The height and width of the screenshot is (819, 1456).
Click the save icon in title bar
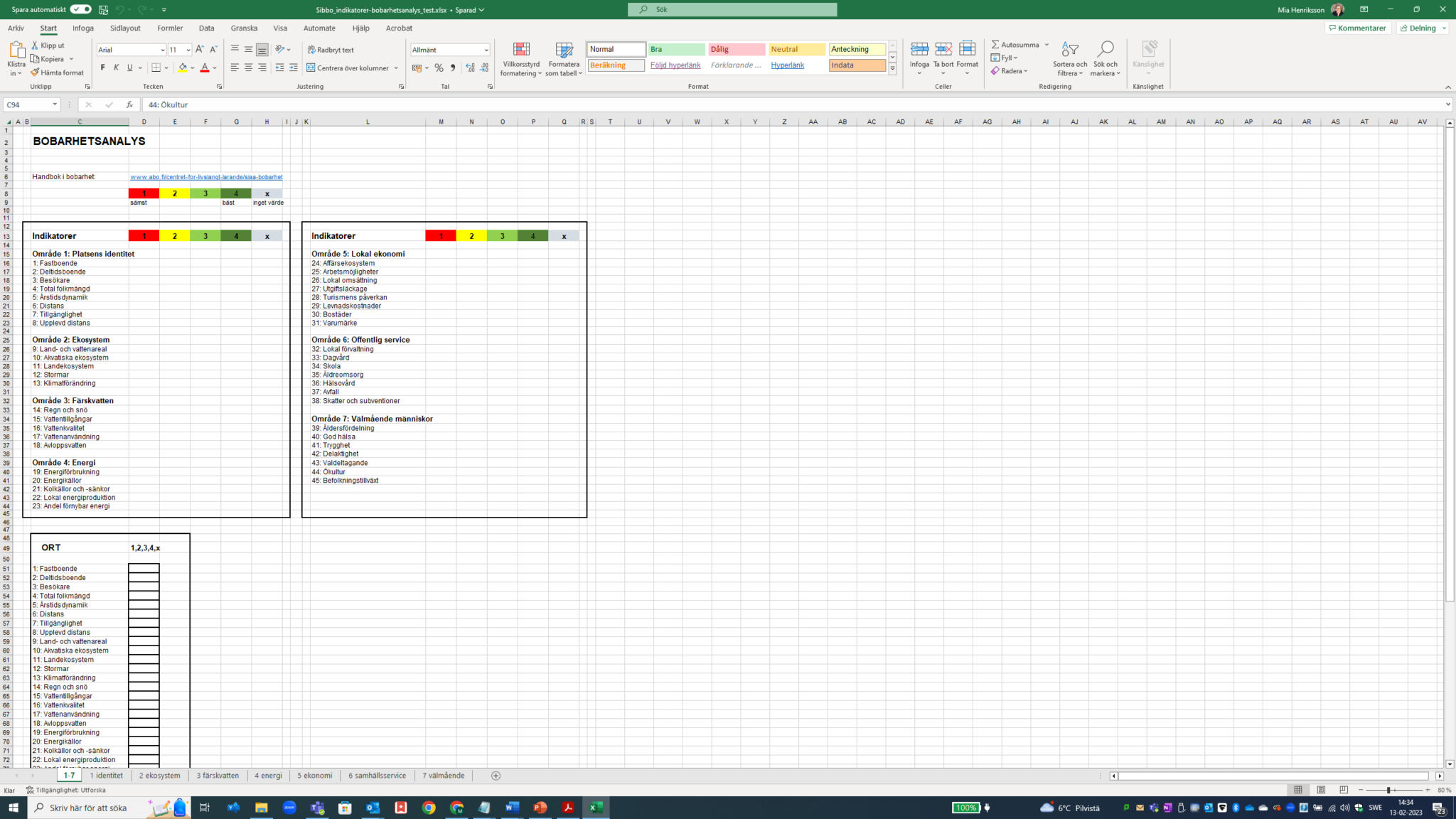(x=103, y=9)
